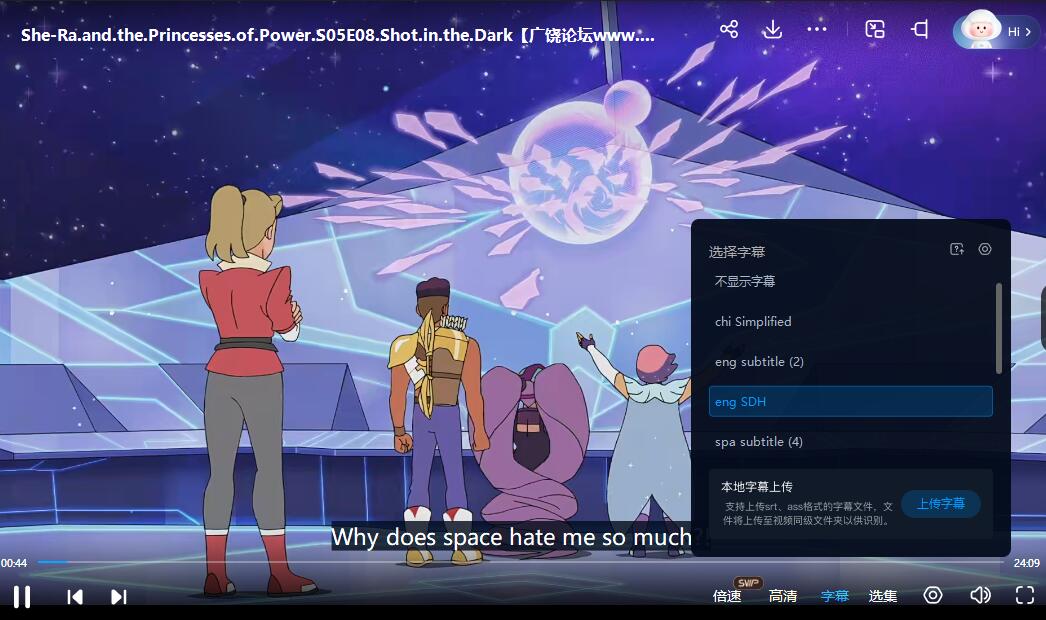Open subtitle help icon in subtitle panel
The image size is (1046, 620).
(957, 249)
